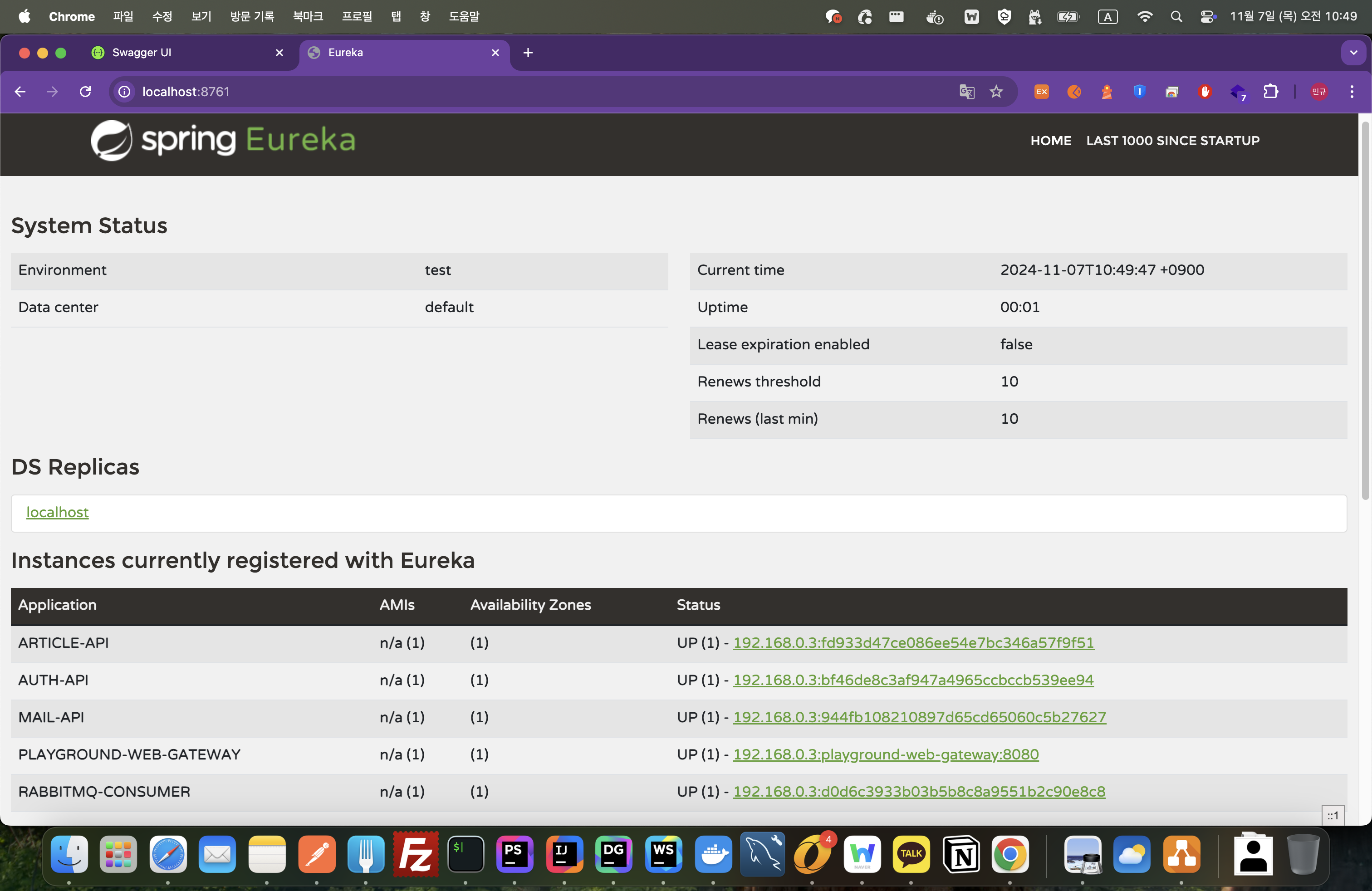
Task: Open LAST 1000 SINCE STARTUP link
Action: pos(1172,141)
